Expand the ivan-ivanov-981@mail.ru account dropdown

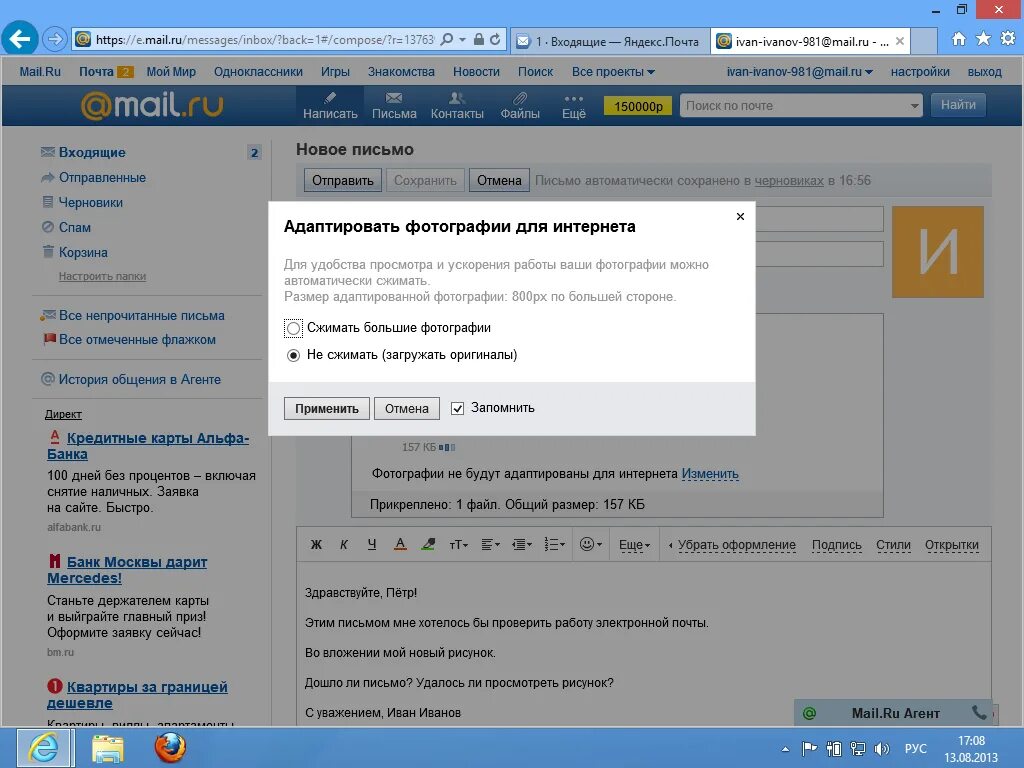point(799,72)
